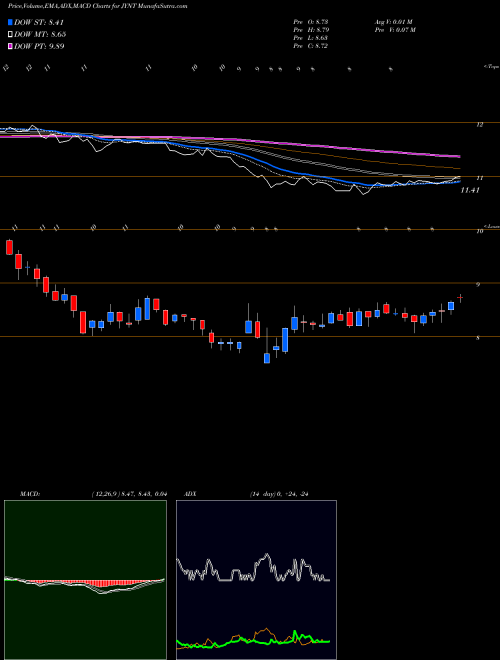Click the MACD panel heading
The width and height of the screenshot is (500, 660).
tap(29, 494)
